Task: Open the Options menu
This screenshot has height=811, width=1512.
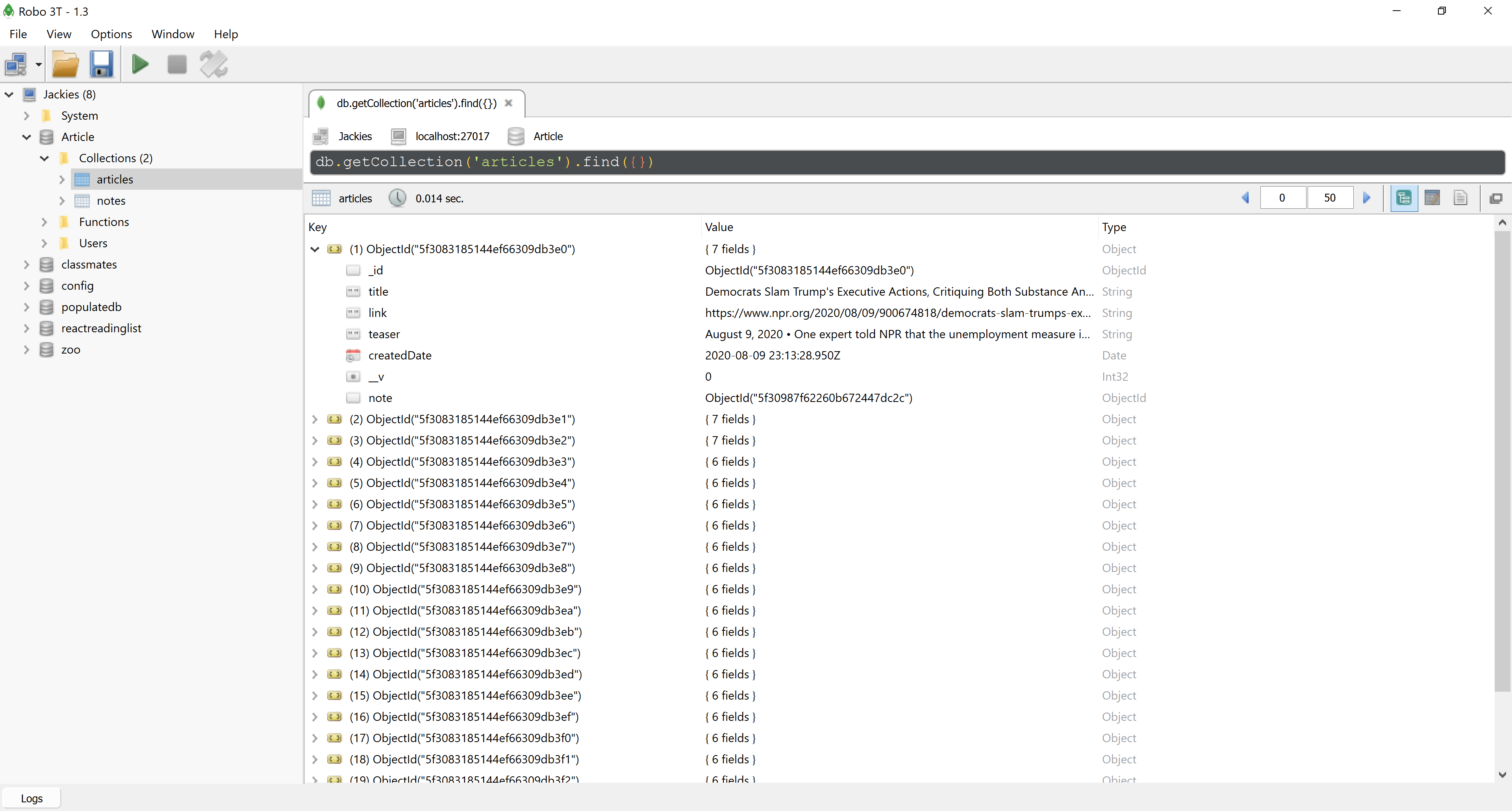Action: pos(111,34)
